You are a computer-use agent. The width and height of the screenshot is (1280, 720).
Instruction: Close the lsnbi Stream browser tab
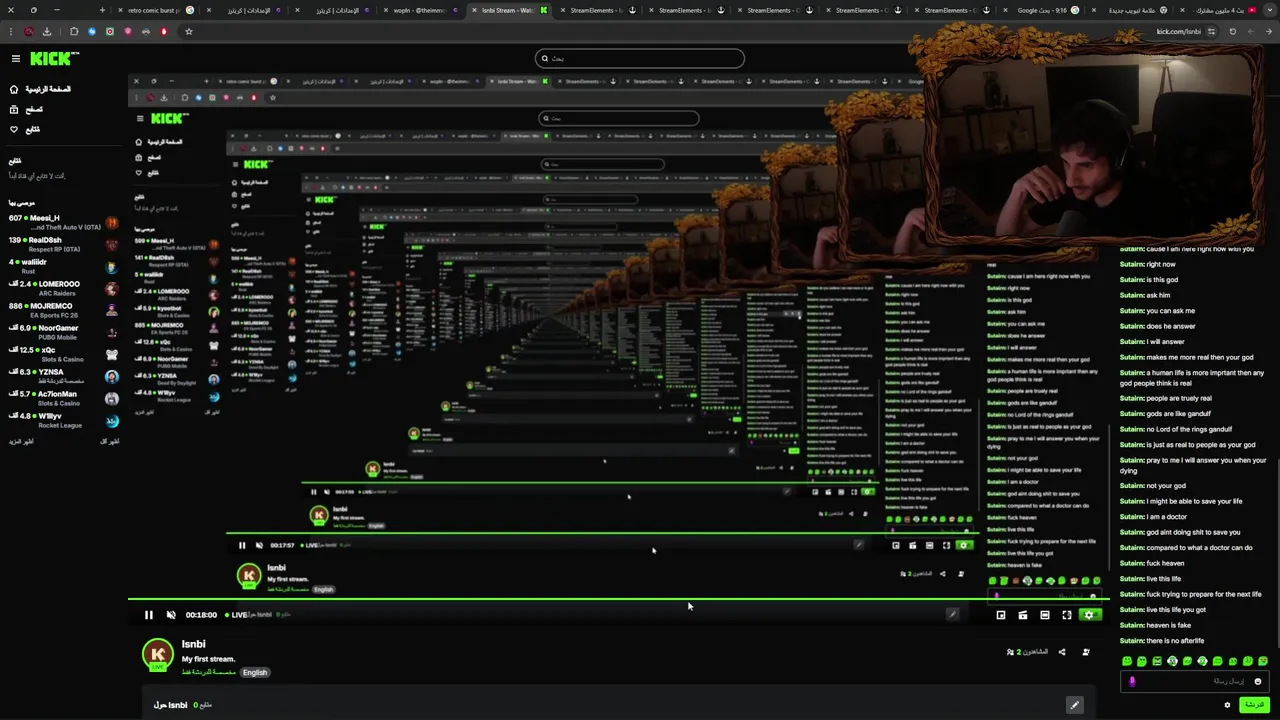click(474, 10)
